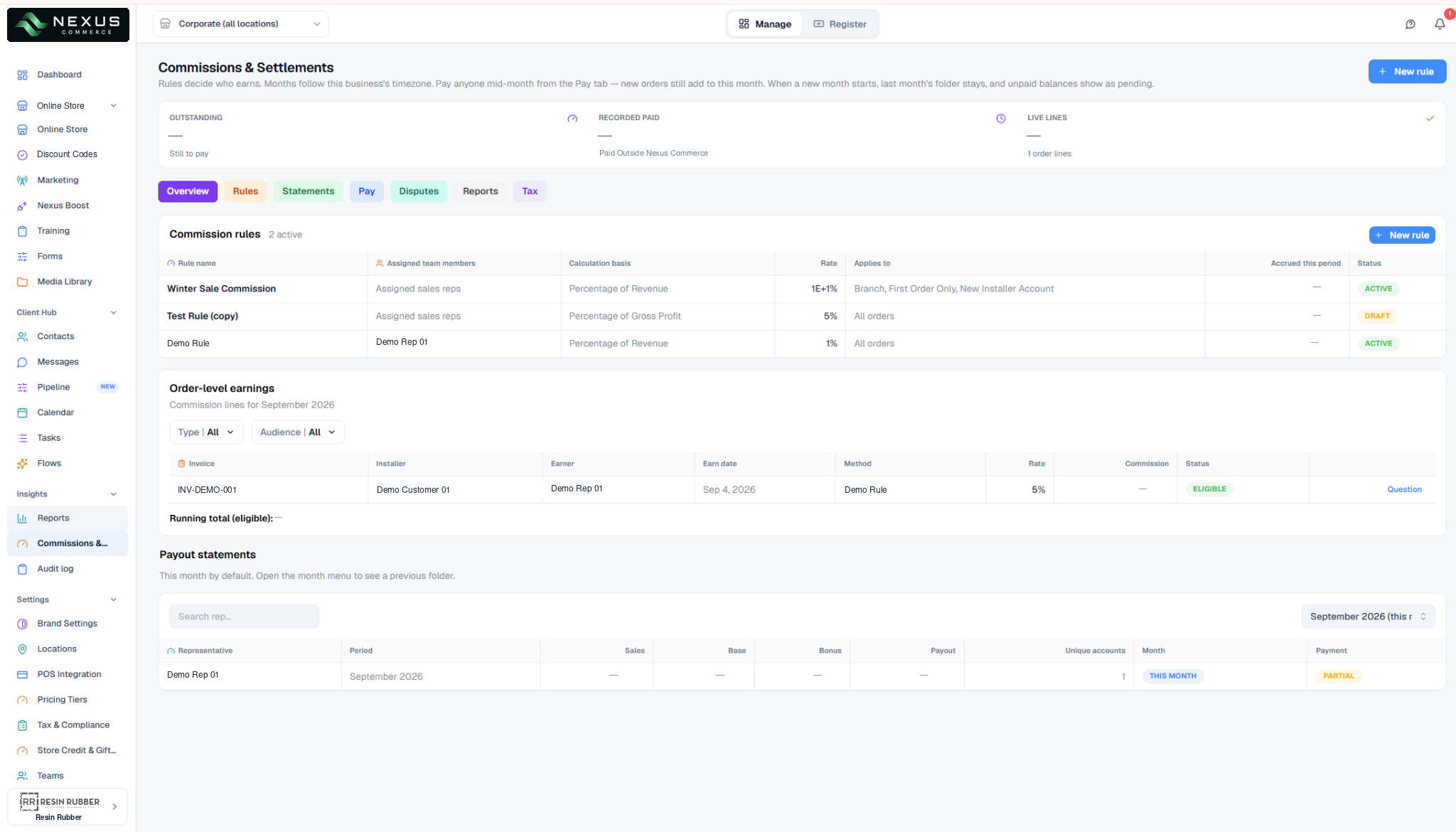The height and width of the screenshot is (832, 1456).
Task: Click the Nexus Boost rocket icon
Action: pos(22,206)
